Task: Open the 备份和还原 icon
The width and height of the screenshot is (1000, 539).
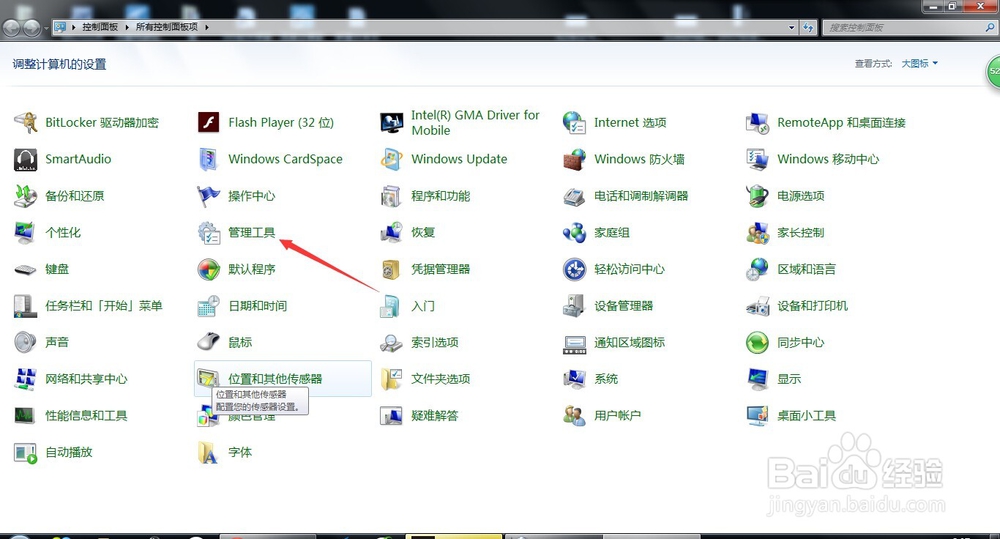Action: [26, 196]
